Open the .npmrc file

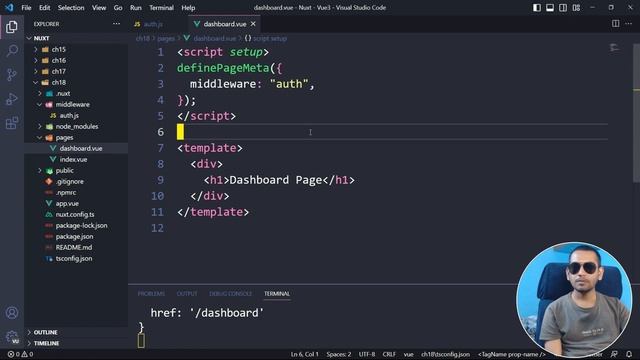[x=76, y=193]
